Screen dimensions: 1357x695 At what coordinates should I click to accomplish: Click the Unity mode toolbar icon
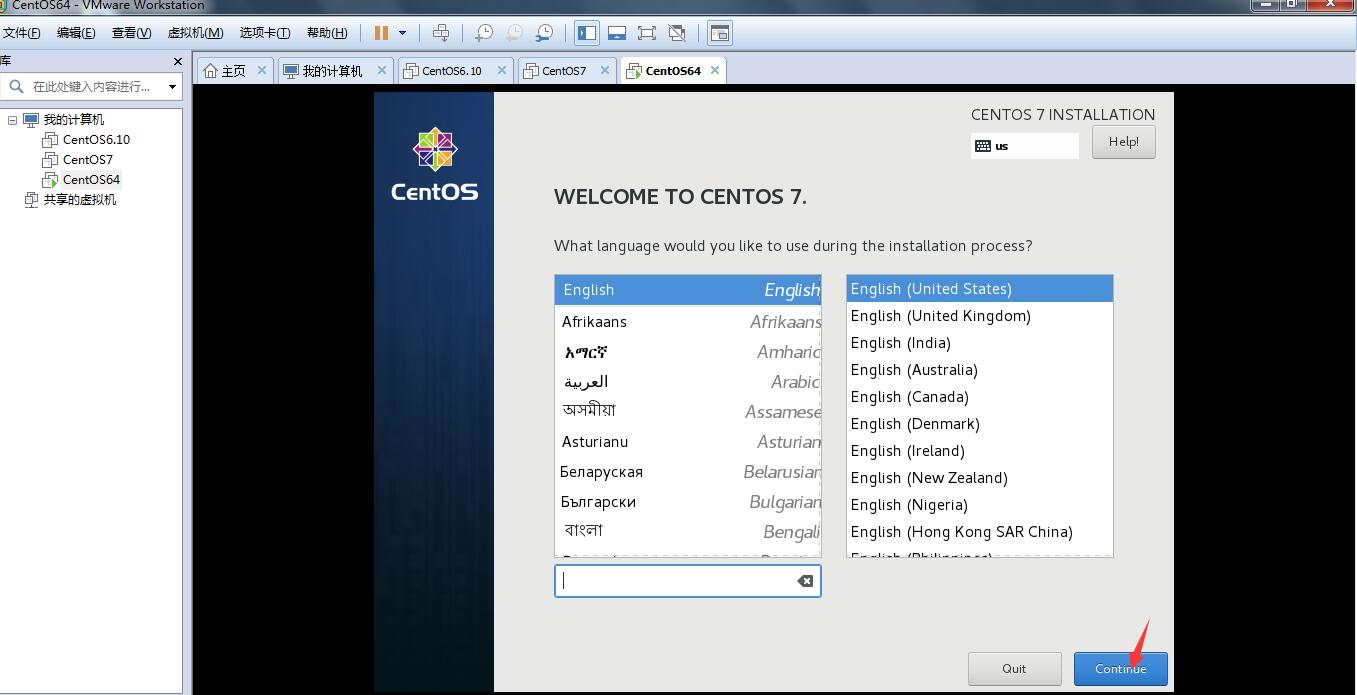coord(677,33)
